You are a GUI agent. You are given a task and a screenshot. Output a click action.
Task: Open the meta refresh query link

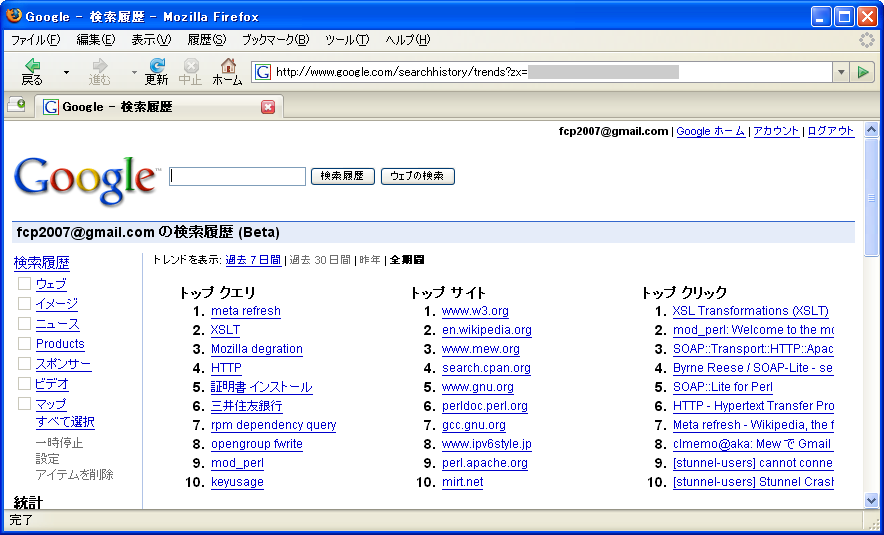(246, 311)
